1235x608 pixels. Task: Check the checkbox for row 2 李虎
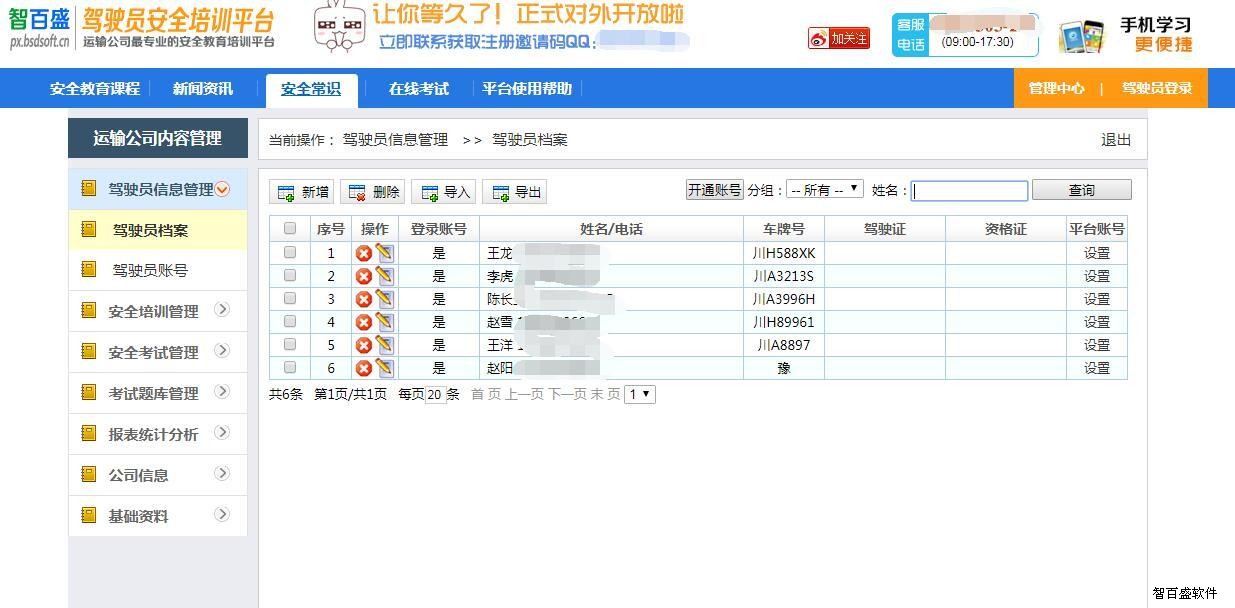click(x=290, y=276)
